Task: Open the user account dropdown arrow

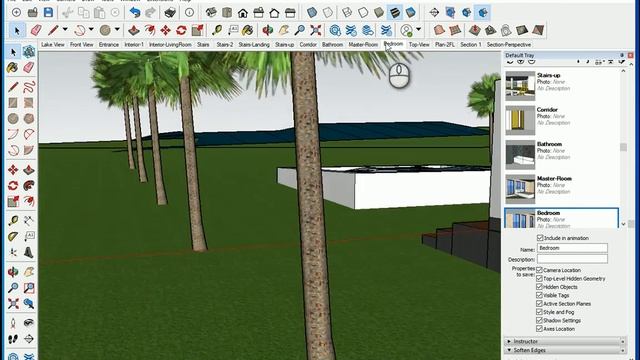Action: 418,29
